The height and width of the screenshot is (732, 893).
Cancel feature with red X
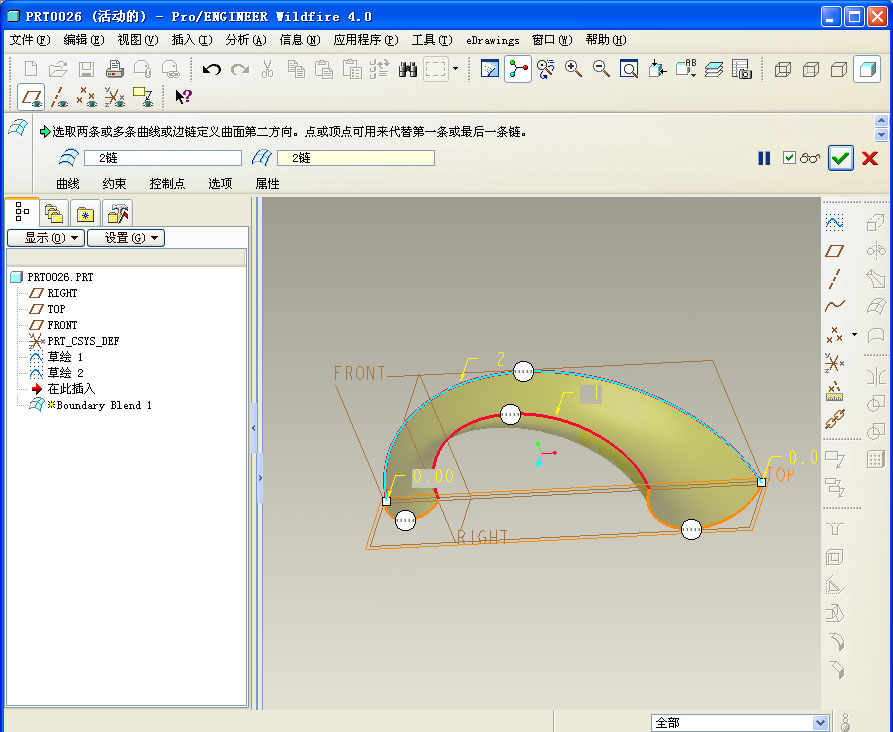[870, 158]
